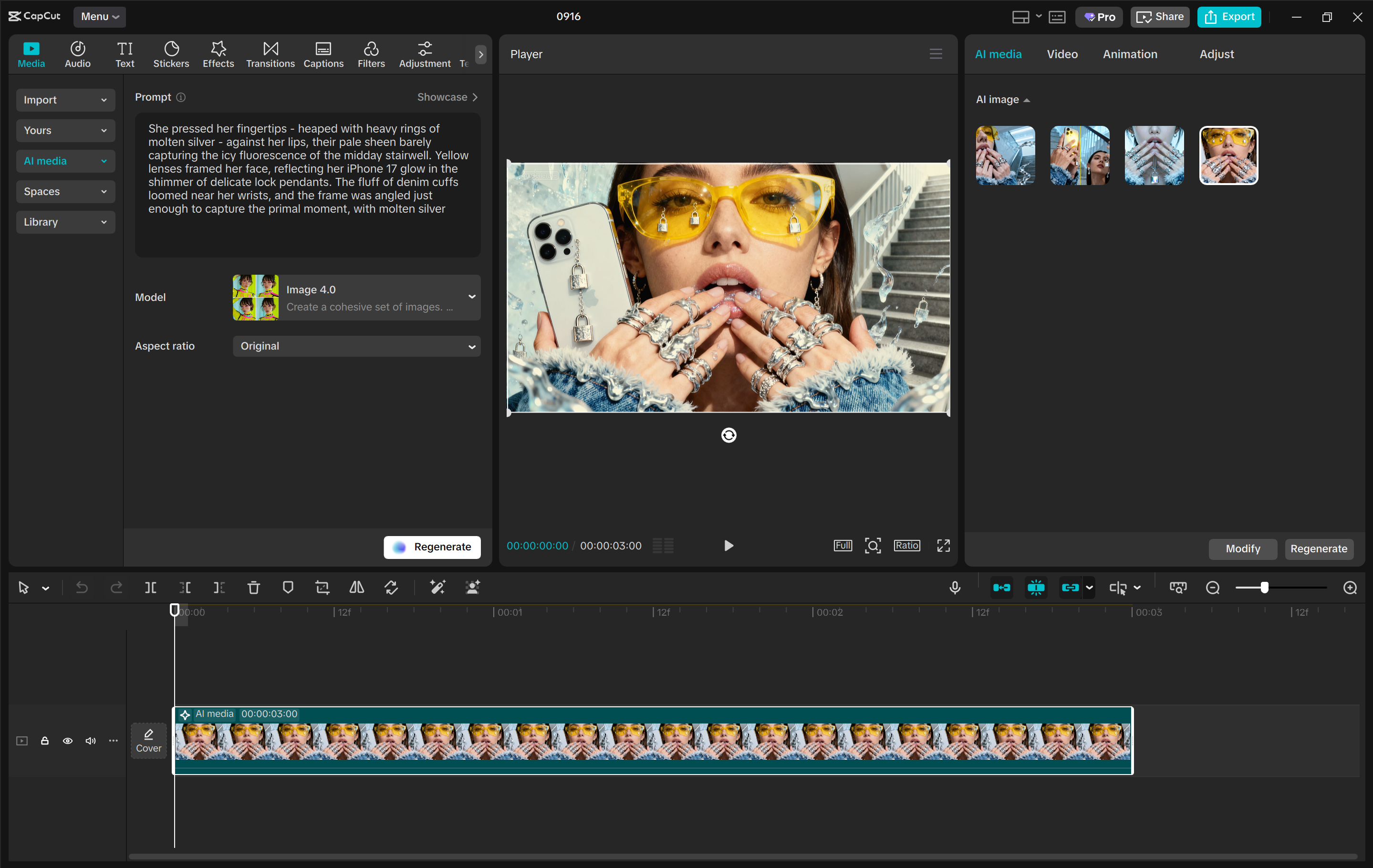Select the Transitions panel icon
Image resolution: width=1373 pixels, height=868 pixels.
pyautogui.click(x=270, y=54)
